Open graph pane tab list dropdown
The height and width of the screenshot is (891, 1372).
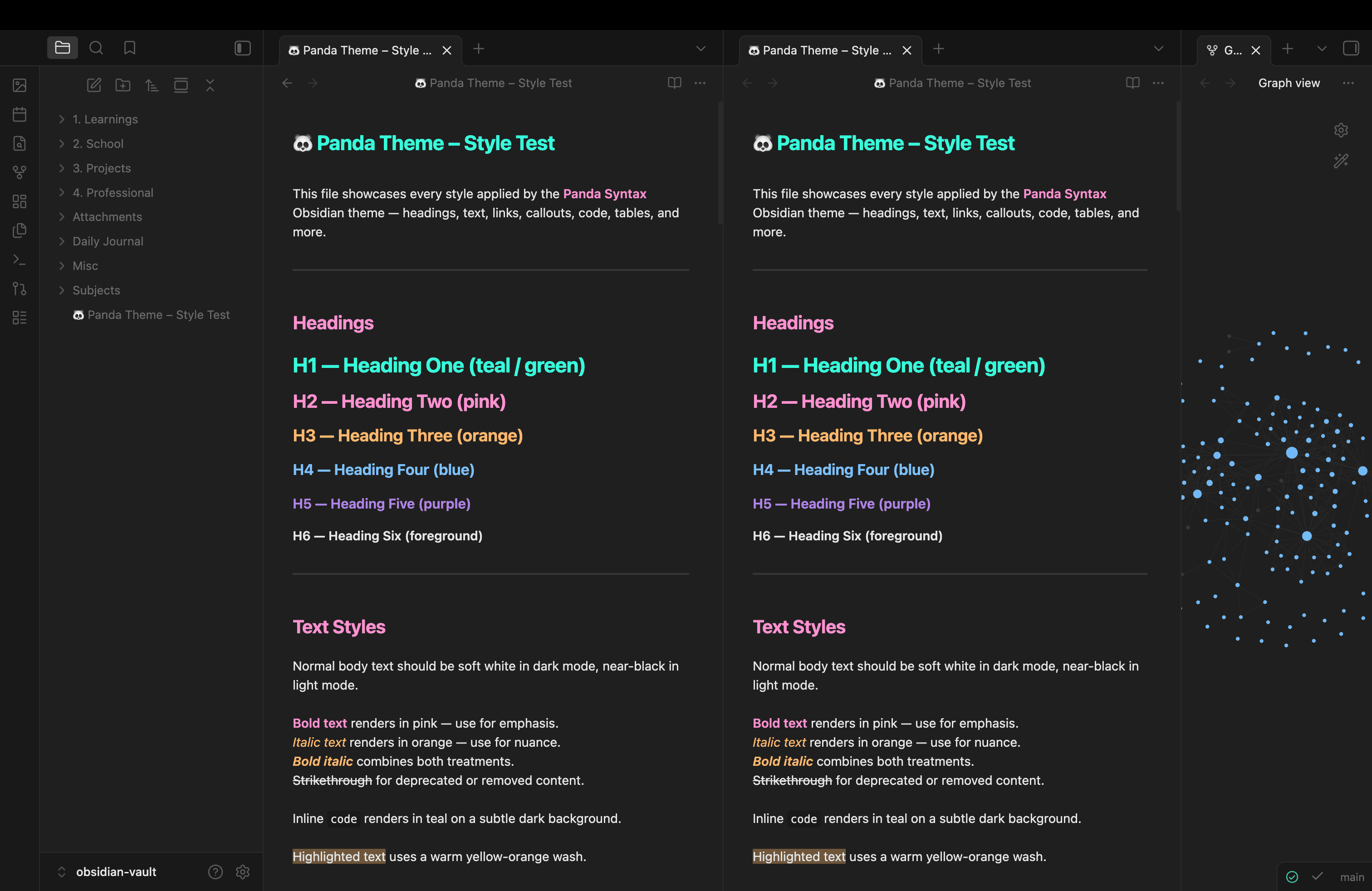click(1321, 49)
